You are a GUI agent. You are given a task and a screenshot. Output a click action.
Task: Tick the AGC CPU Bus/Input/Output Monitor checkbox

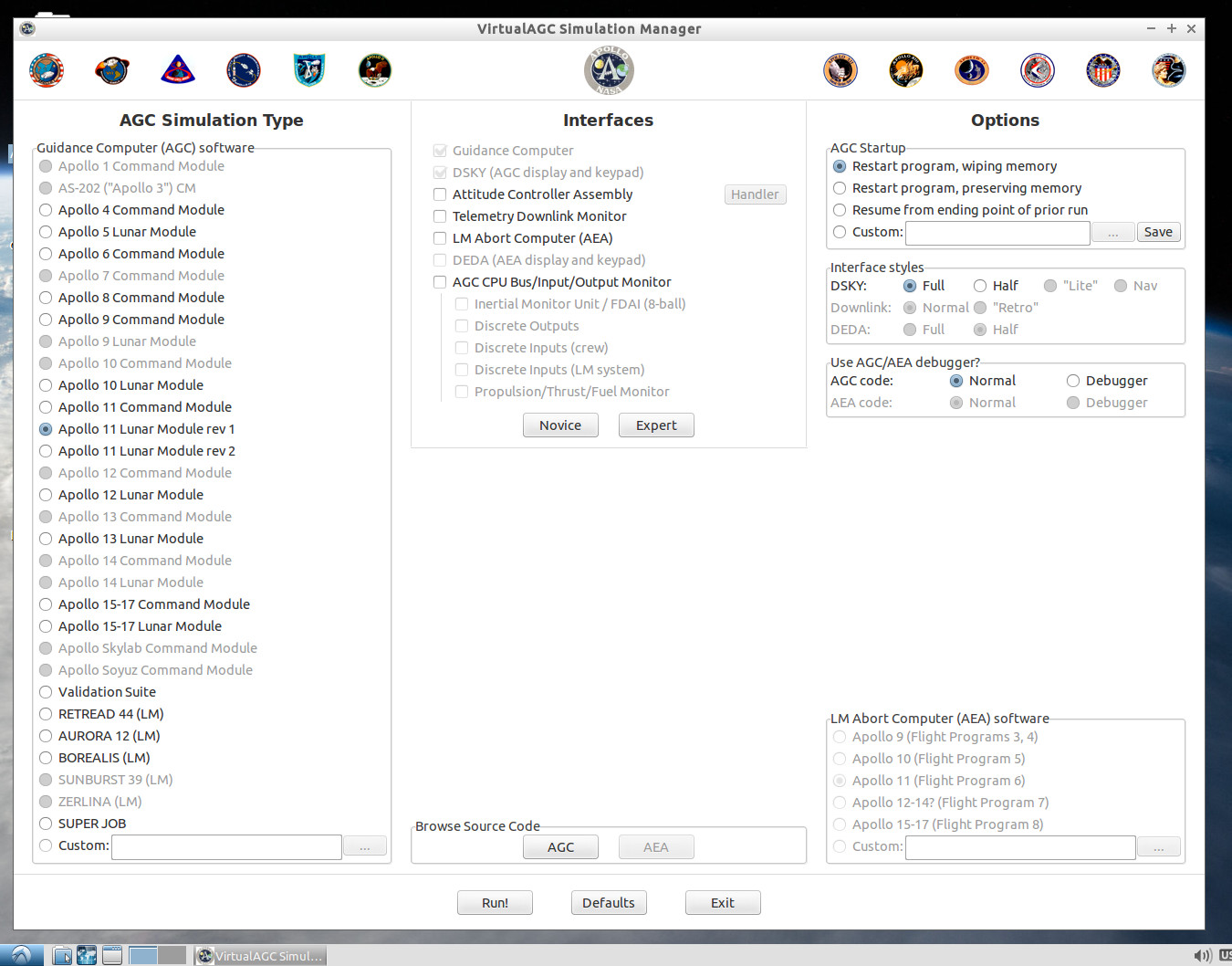[440, 282]
